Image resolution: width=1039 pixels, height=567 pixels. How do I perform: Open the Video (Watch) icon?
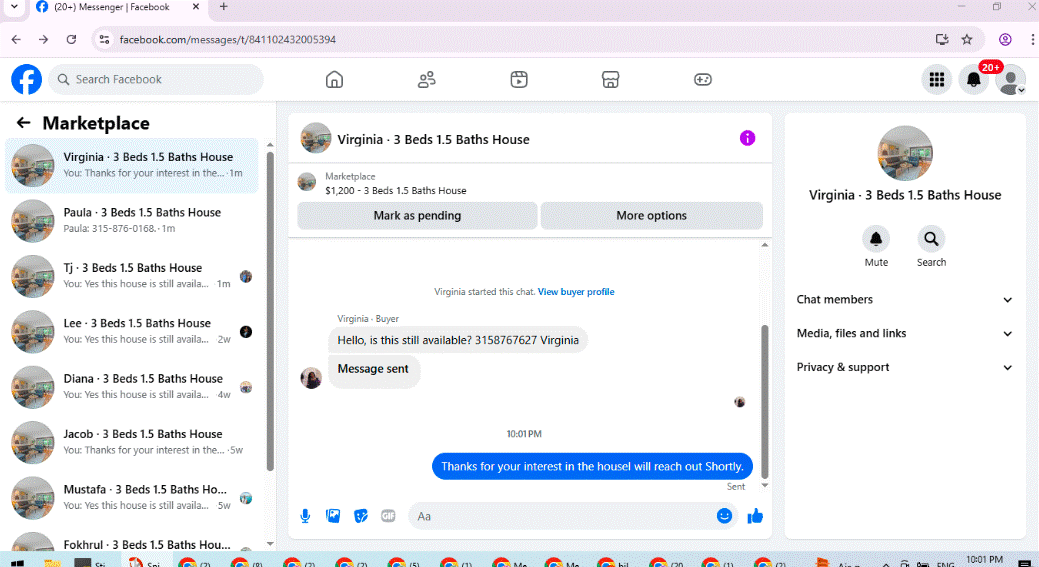click(x=519, y=79)
